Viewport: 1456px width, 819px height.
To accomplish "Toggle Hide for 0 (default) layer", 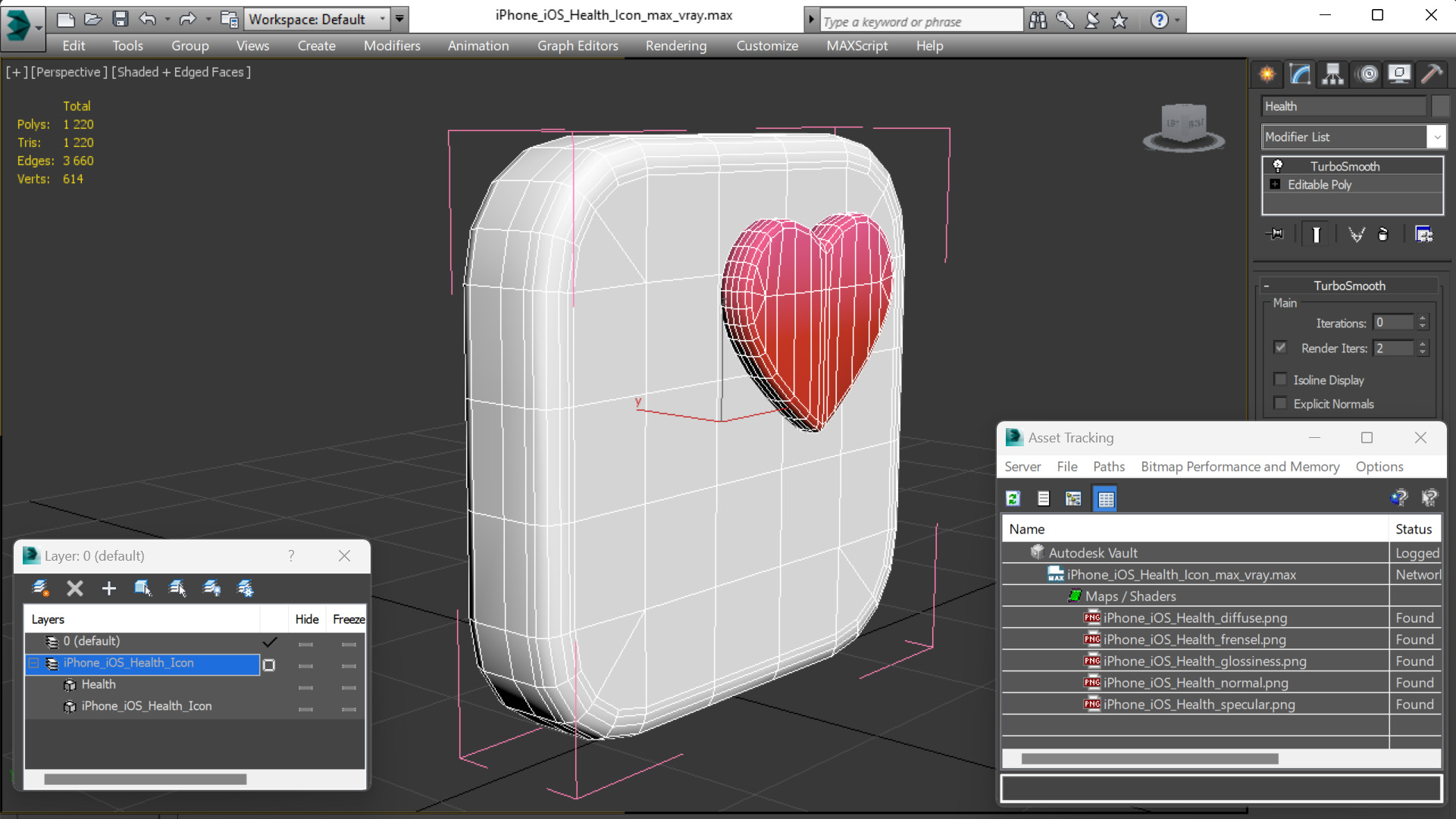I will [306, 644].
